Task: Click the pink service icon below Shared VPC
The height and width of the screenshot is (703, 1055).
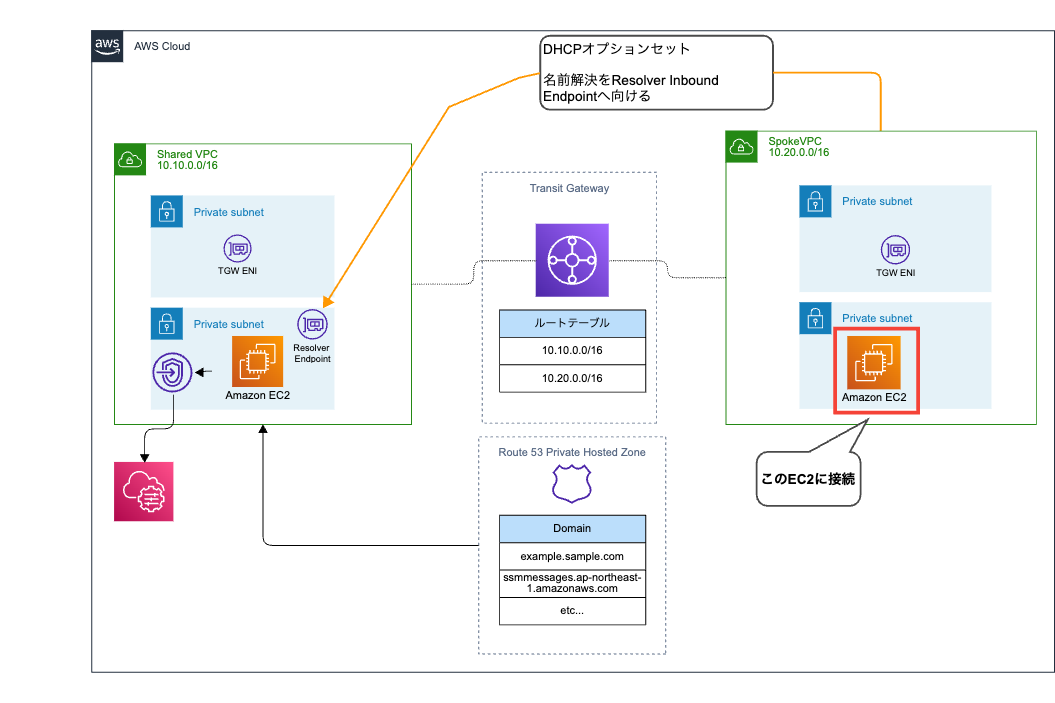Action: 143,491
